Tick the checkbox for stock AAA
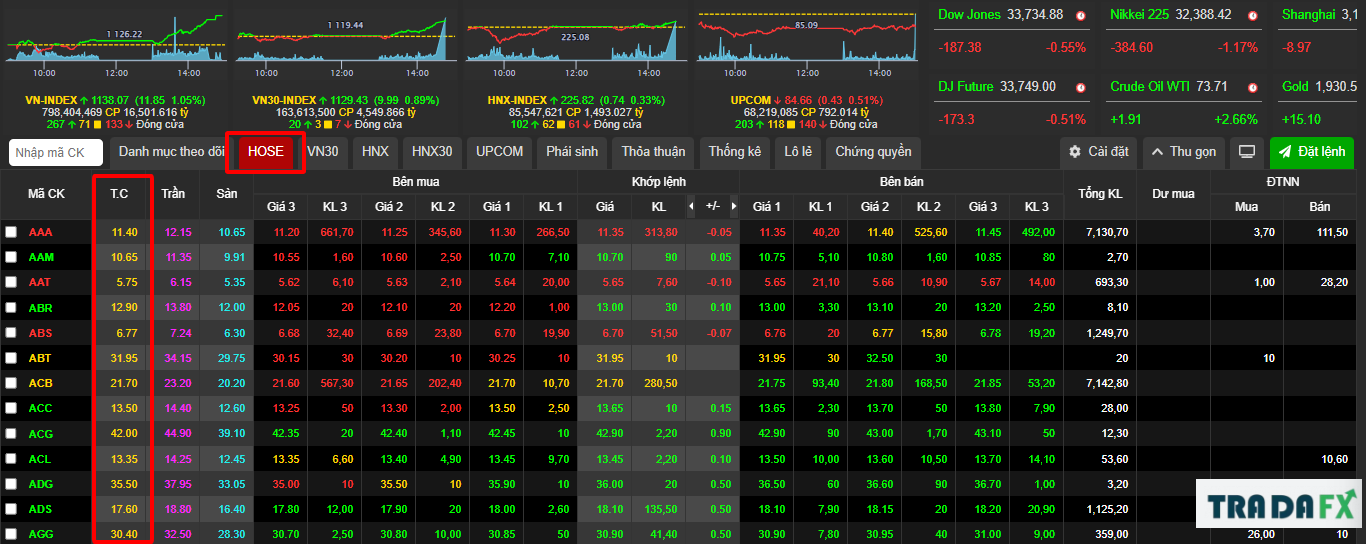Viewport: 1366px width, 544px height. click(11, 232)
